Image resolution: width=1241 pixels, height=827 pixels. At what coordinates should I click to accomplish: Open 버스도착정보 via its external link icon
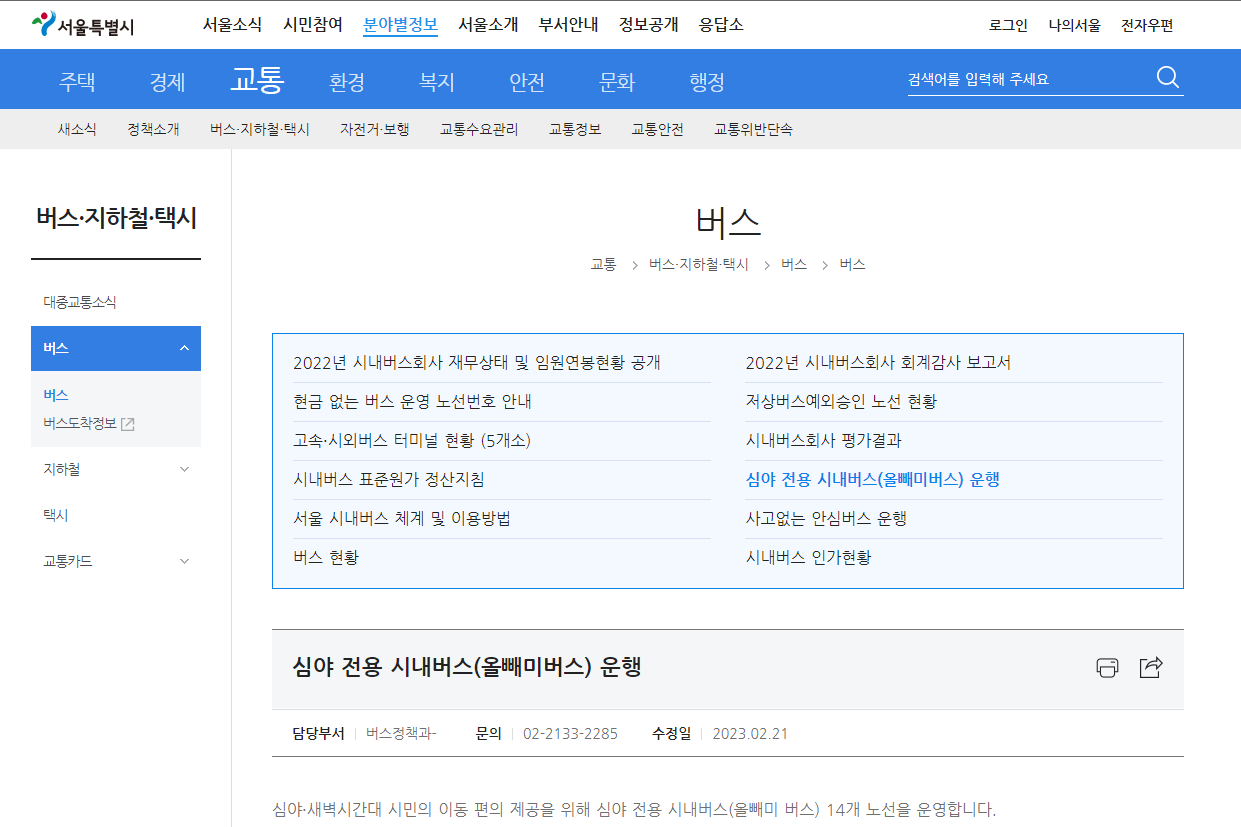[128, 421]
